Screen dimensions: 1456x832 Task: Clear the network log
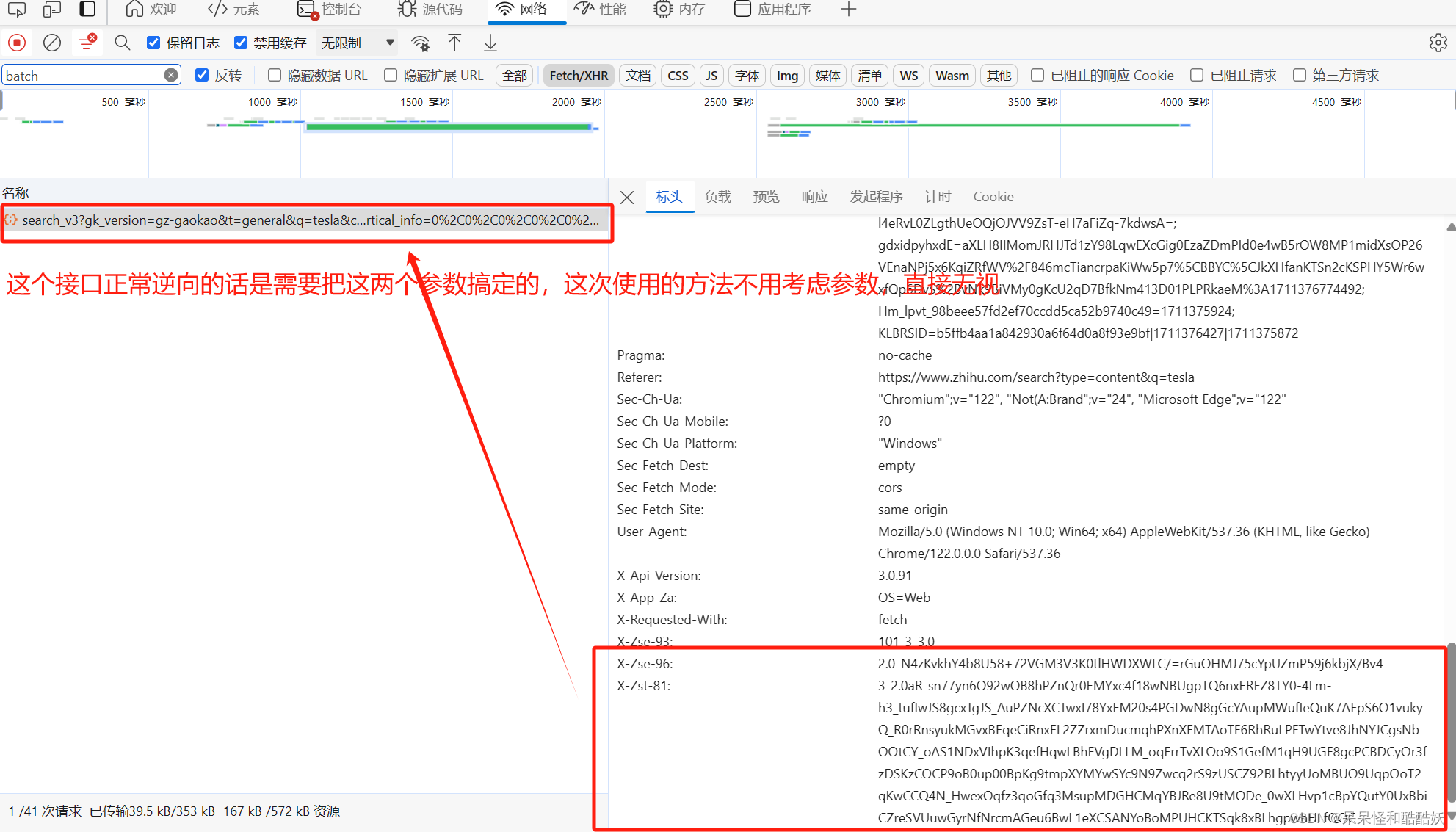coord(52,43)
